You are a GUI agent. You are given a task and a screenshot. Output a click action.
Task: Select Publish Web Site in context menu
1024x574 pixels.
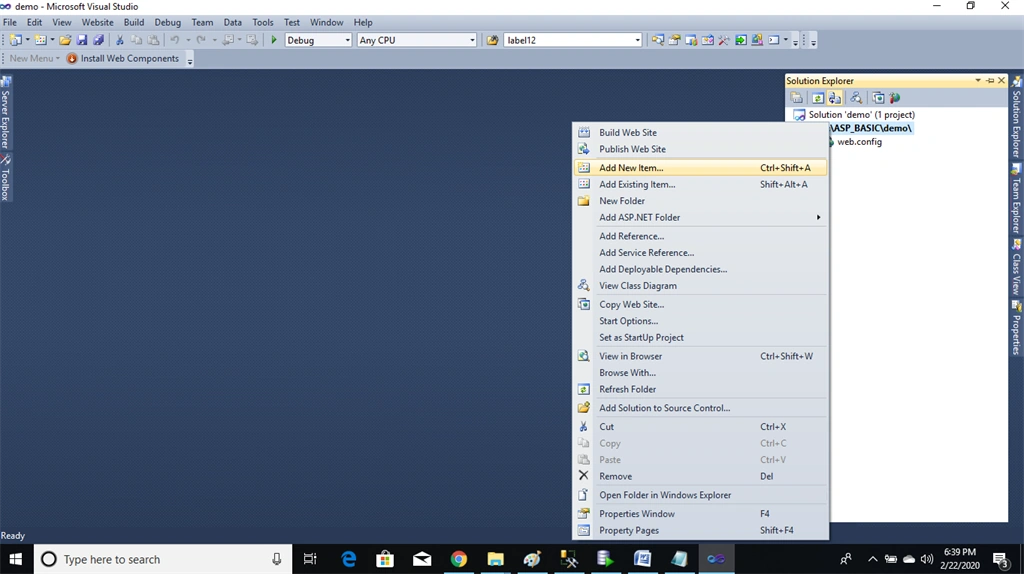point(700,149)
